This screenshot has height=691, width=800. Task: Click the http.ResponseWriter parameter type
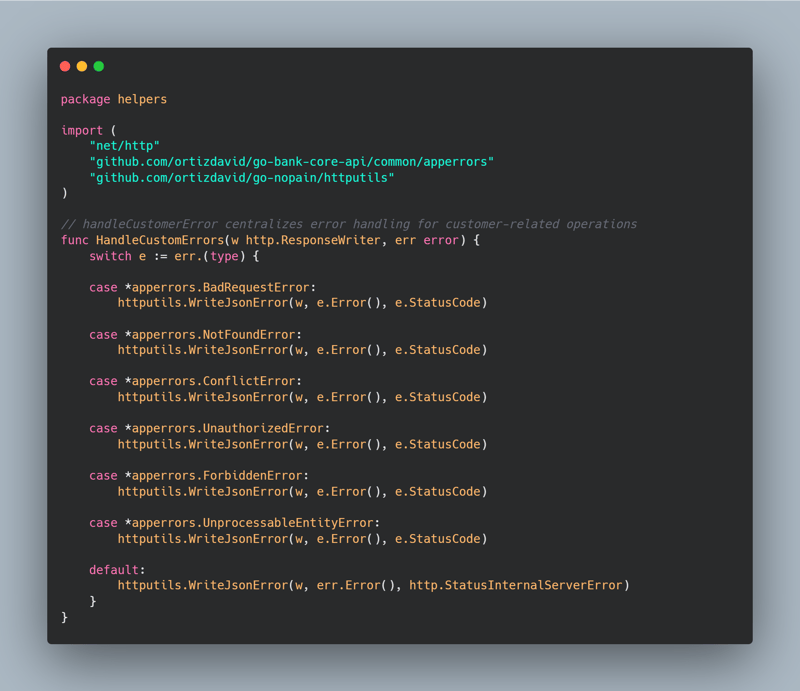click(x=313, y=240)
